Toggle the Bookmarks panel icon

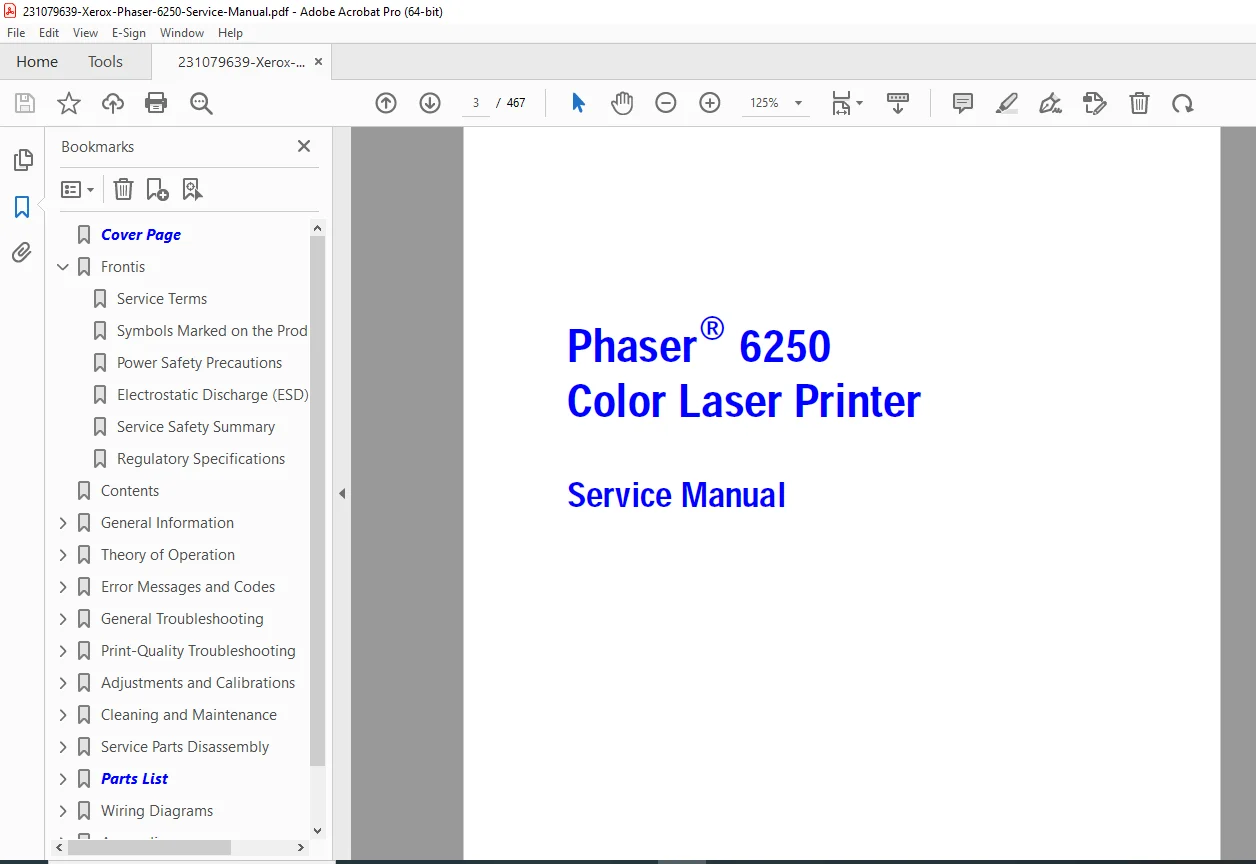[x=22, y=207]
